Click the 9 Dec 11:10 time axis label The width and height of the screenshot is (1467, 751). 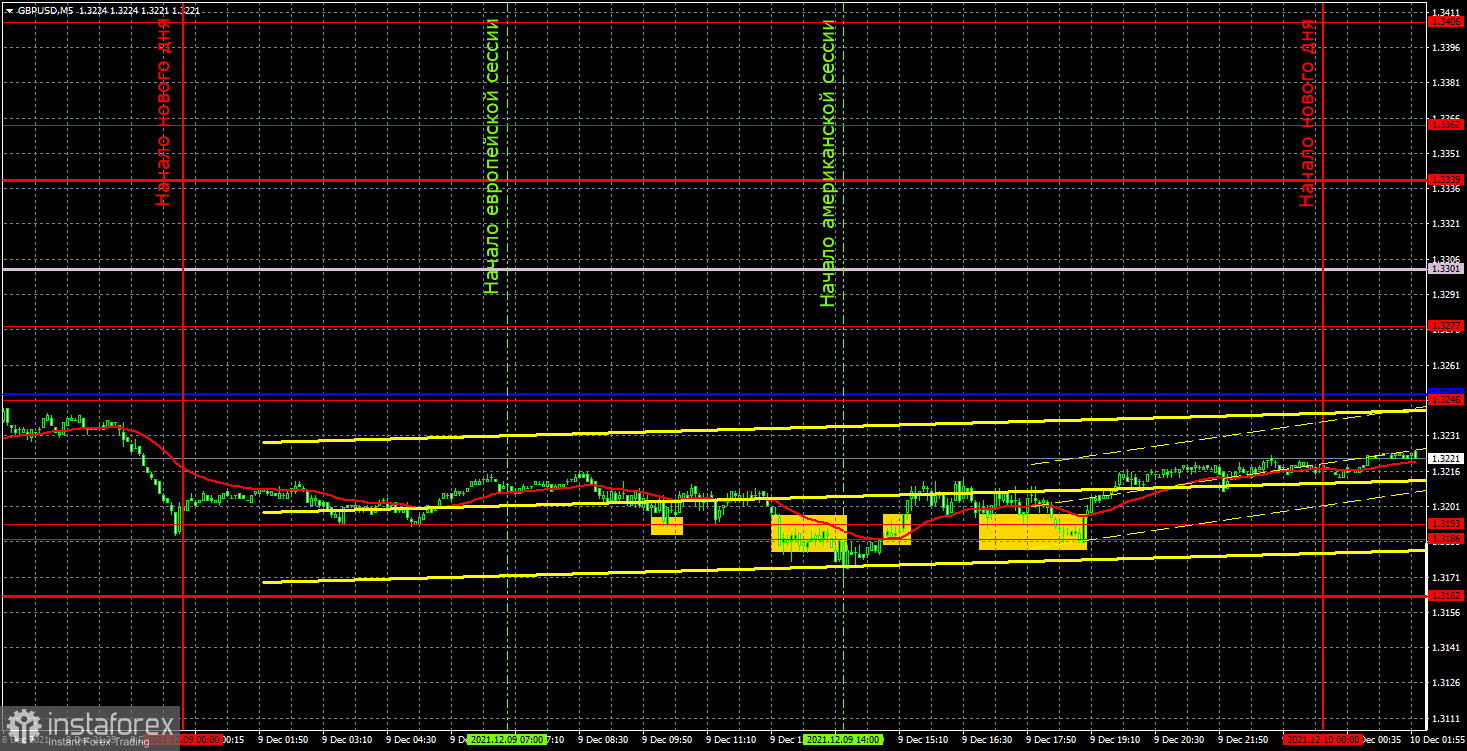point(731,740)
